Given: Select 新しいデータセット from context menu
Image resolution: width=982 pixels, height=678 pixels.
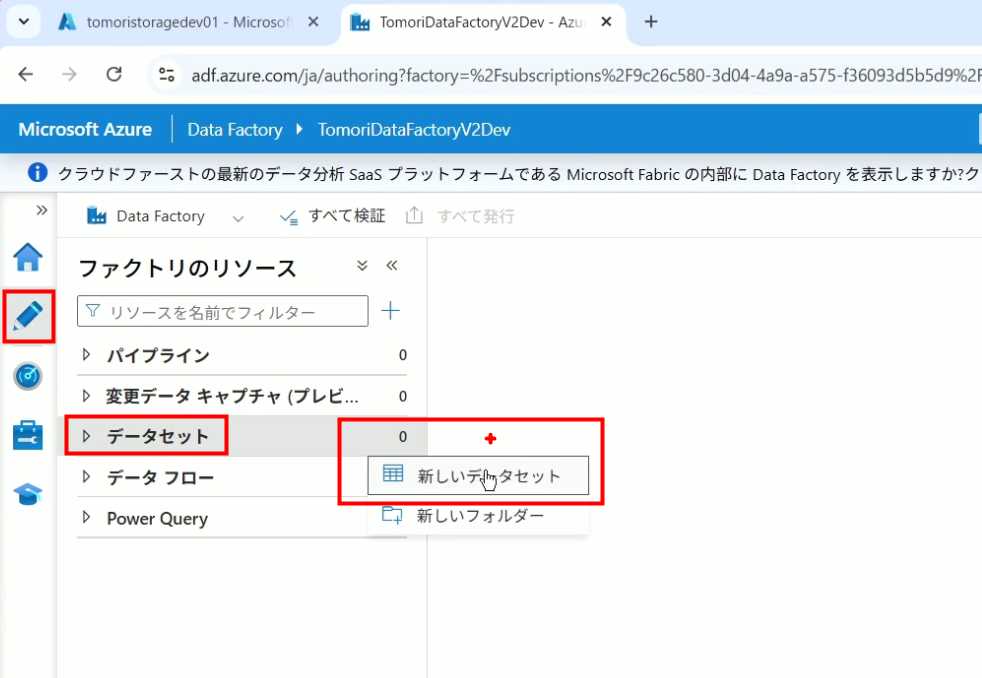Looking at the screenshot, I should (x=478, y=476).
